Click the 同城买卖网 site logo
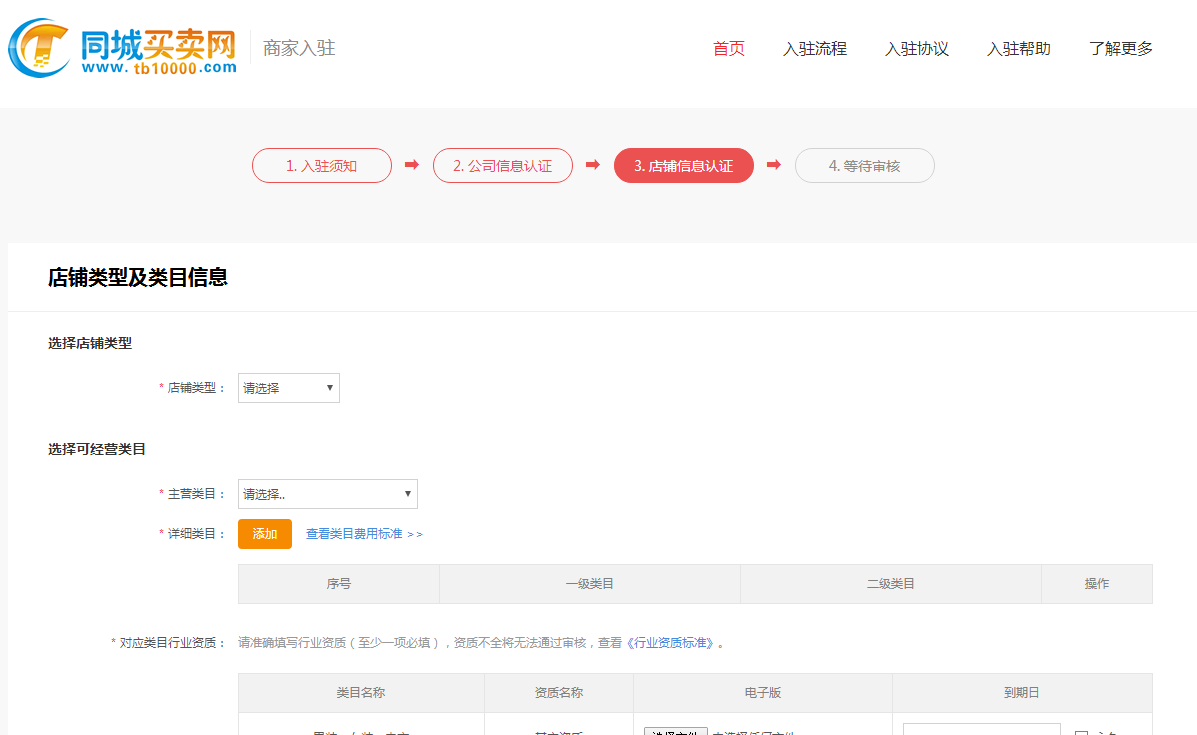 122,47
